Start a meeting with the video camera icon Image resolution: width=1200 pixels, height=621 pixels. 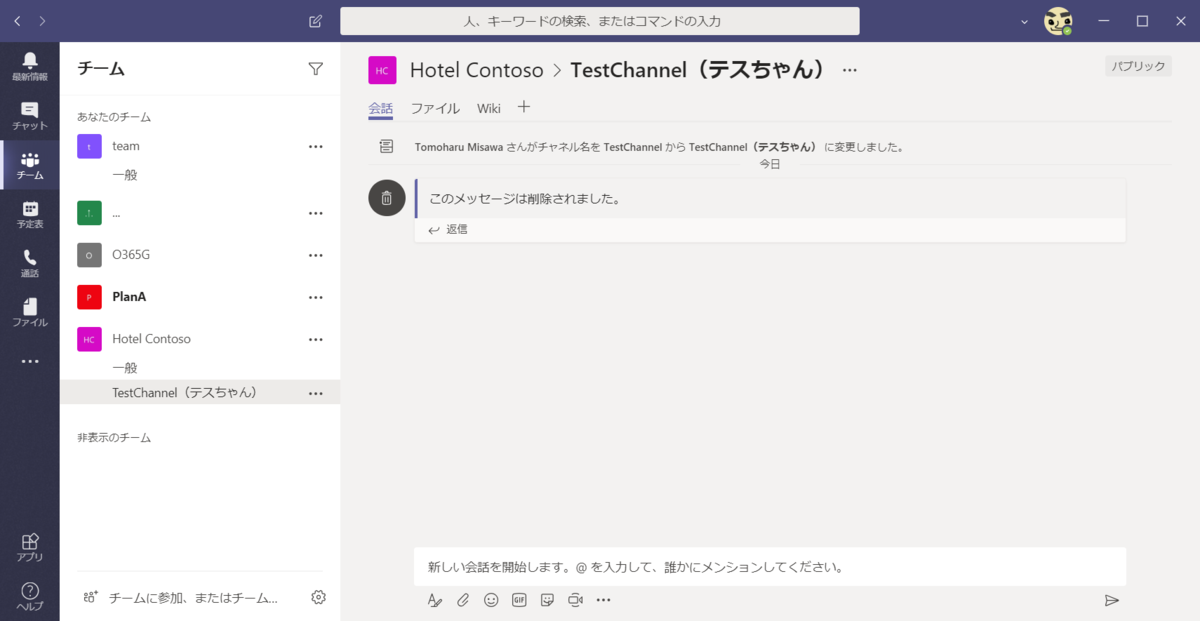(x=575, y=600)
